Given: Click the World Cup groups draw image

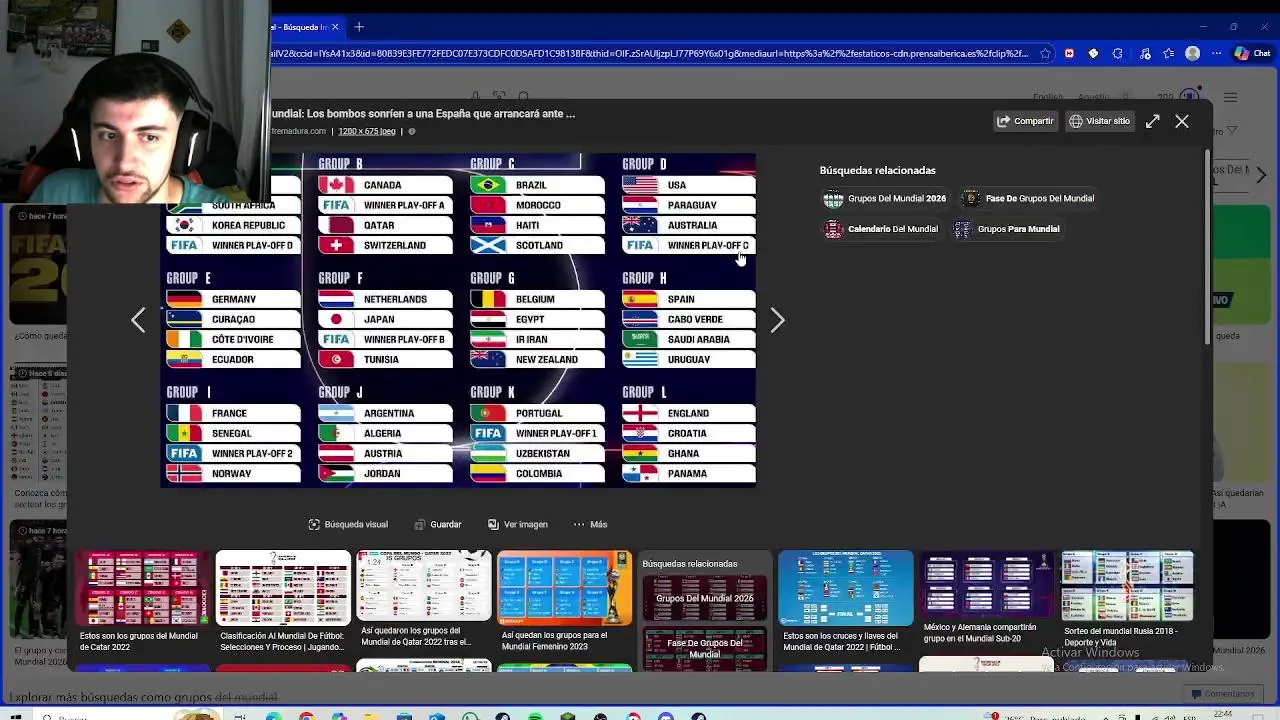Looking at the screenshot, I should [x=458, y=320].
